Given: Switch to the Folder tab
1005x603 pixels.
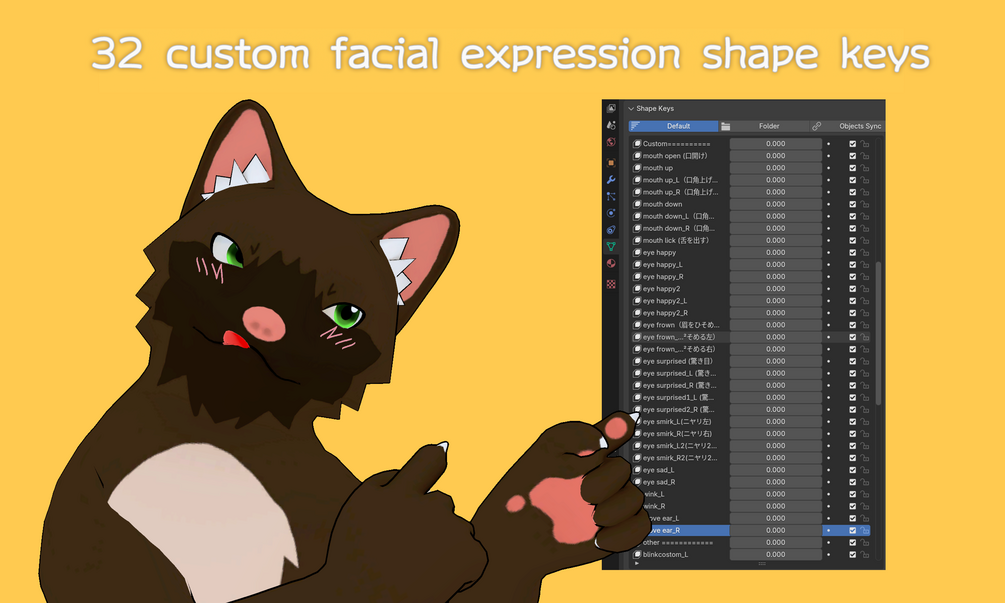Looking at the screenshot, I should (x=763, y=126).
